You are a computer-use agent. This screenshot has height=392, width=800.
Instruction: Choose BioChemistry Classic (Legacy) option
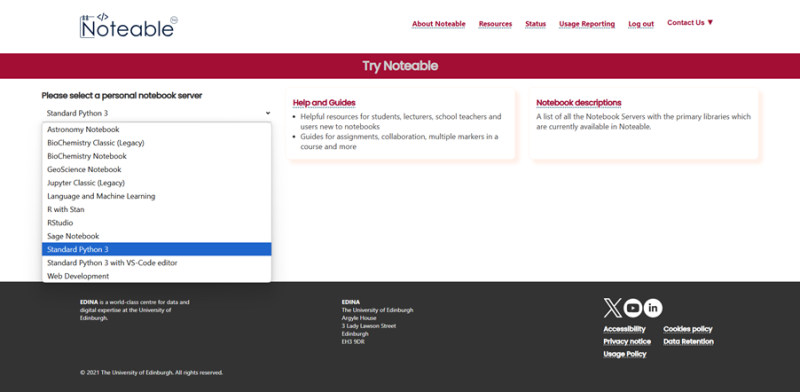point(157,143)
